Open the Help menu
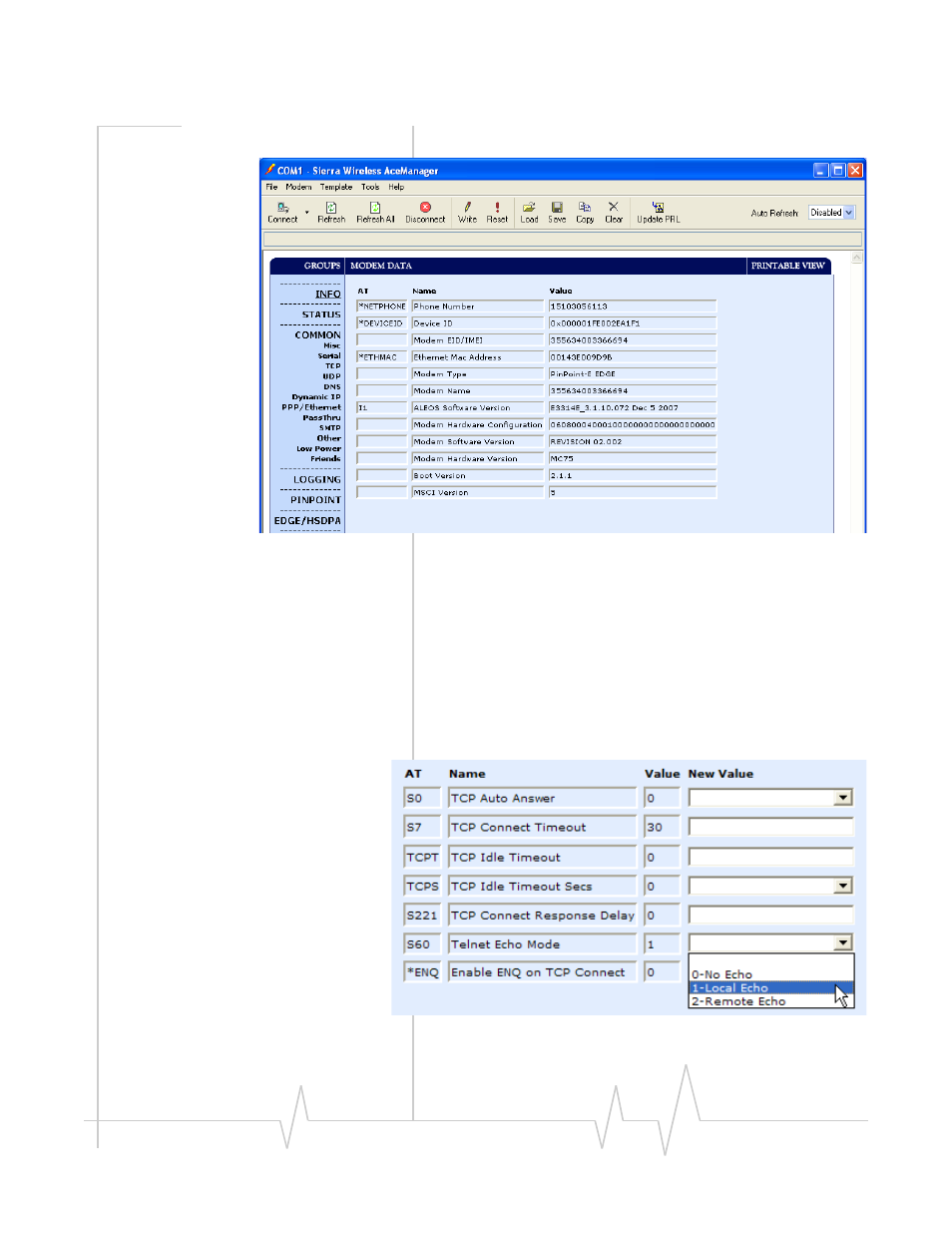The height and width of the screenshot is (1233, 952). point(396,187)
